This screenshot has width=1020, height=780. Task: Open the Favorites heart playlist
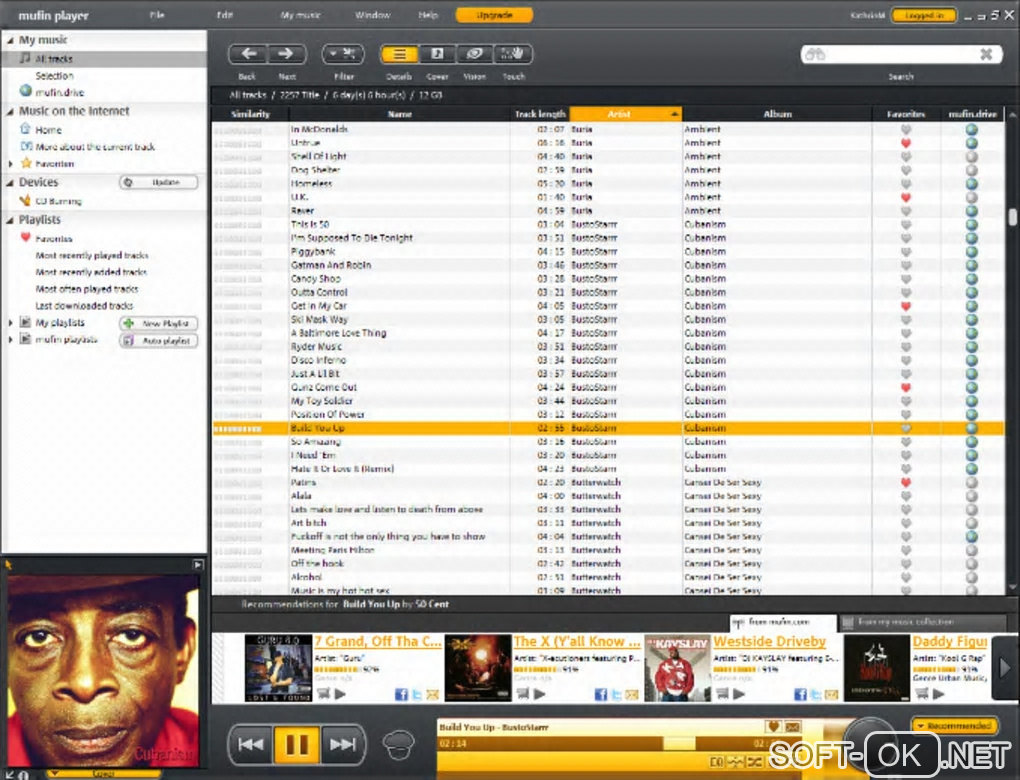click(53, 239)
